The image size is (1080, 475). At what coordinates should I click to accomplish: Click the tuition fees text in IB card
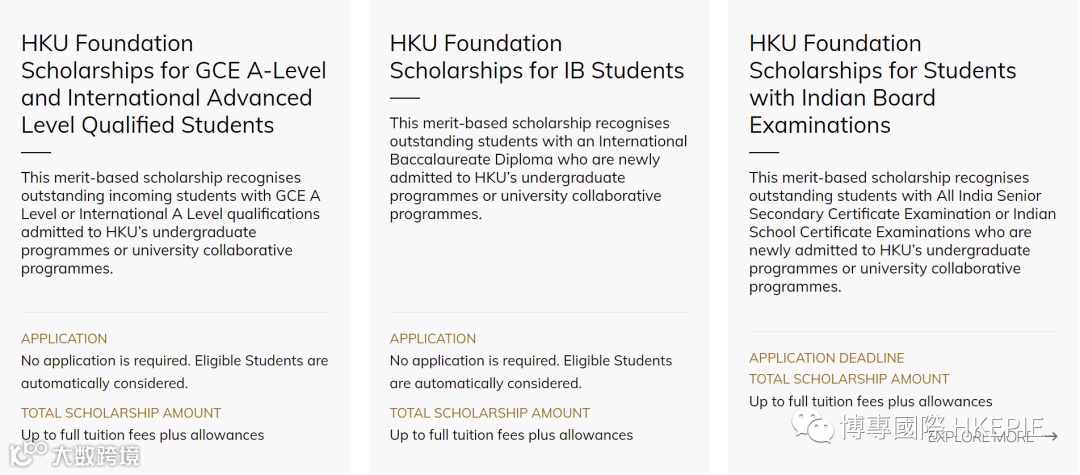511,435
